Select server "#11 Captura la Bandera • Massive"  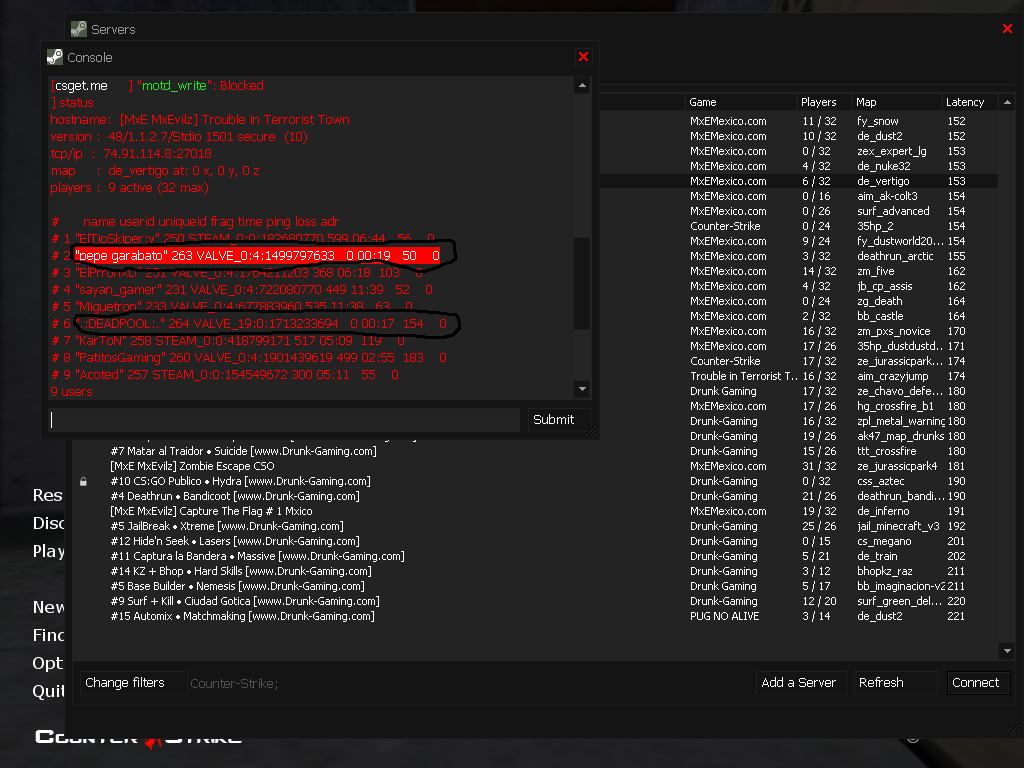(257, 556)
